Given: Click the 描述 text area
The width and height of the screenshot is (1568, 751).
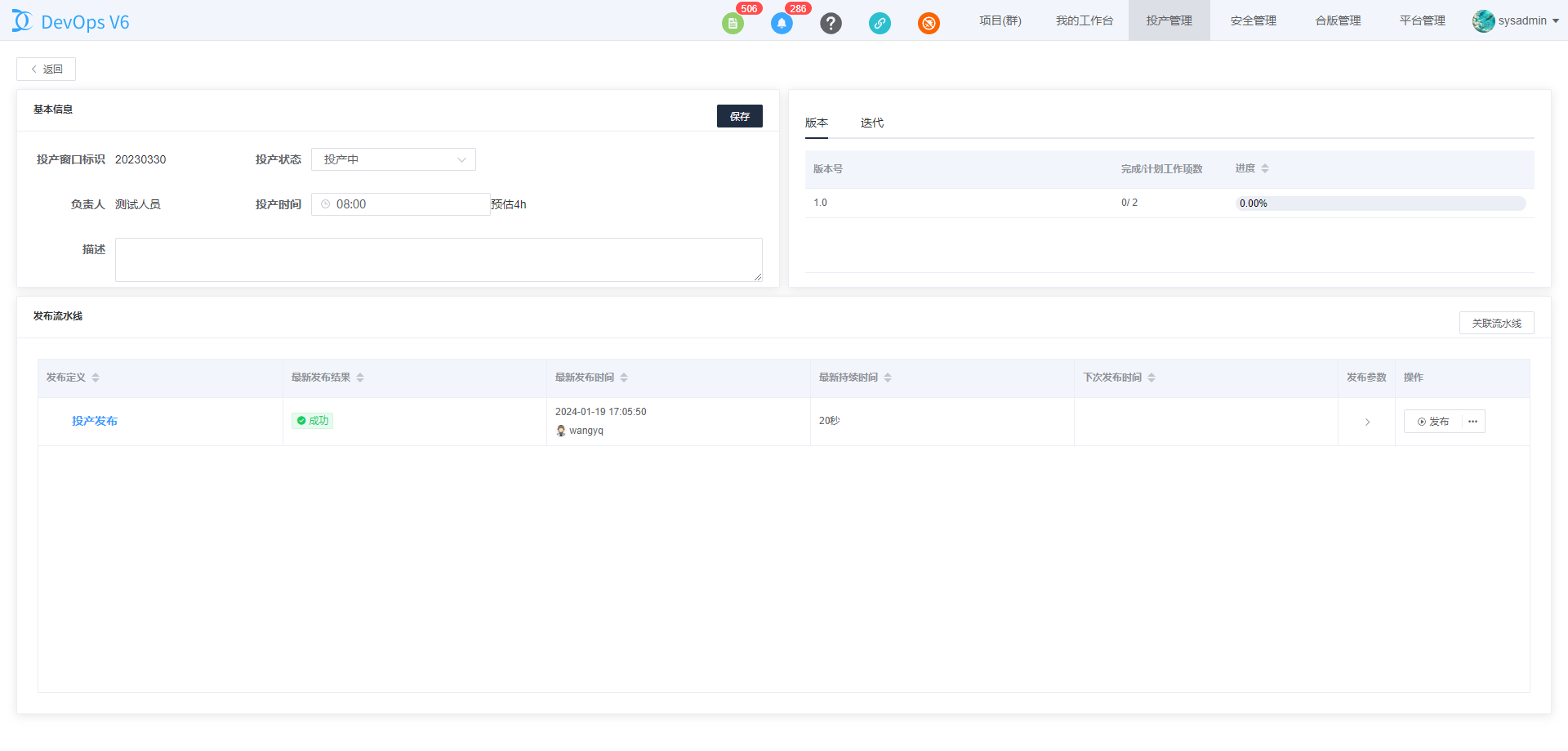Looking at the screenshot, I should (439, 260).
